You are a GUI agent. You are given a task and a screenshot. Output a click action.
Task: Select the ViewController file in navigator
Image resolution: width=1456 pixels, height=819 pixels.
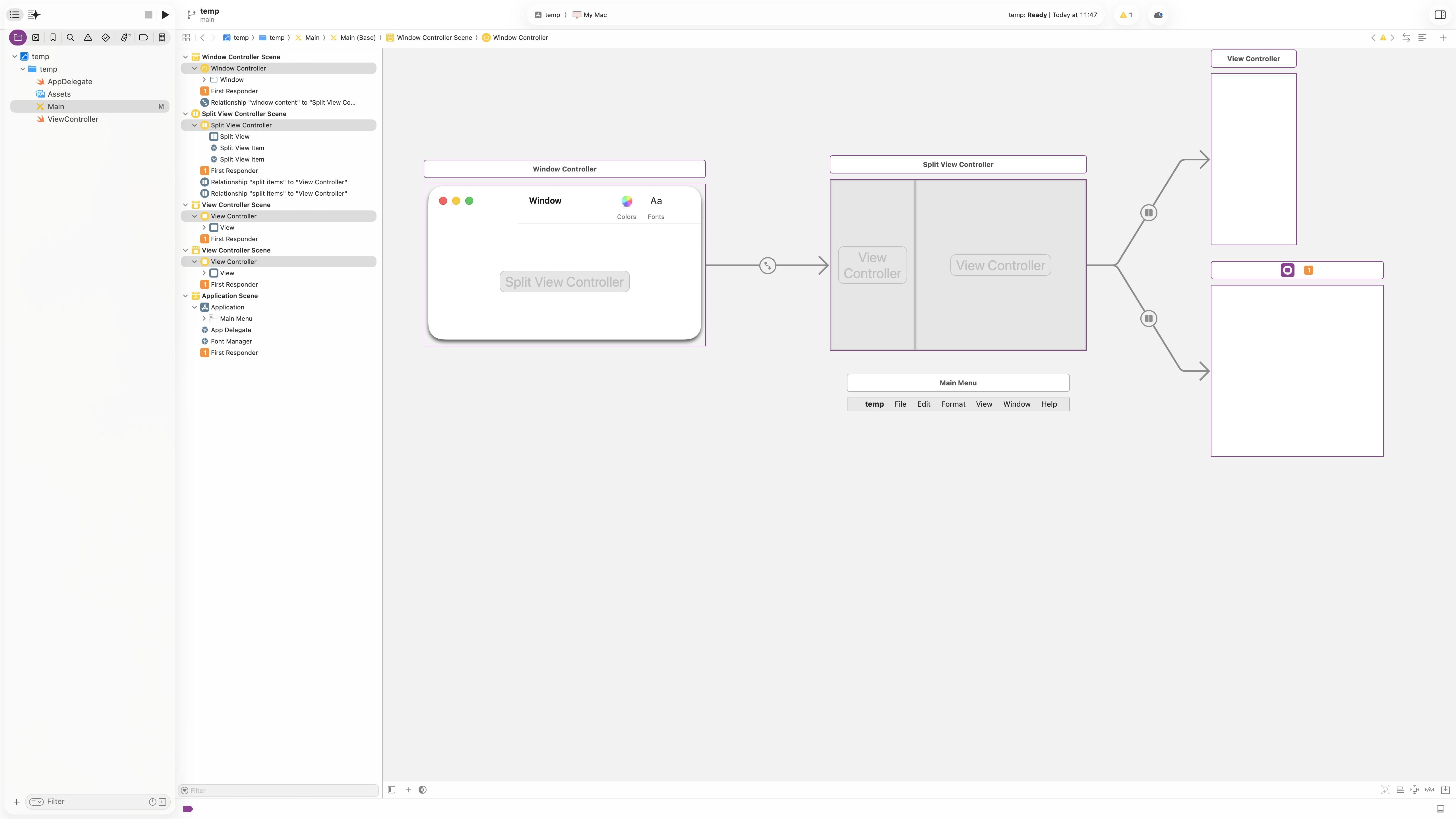(x=73, y=119)
